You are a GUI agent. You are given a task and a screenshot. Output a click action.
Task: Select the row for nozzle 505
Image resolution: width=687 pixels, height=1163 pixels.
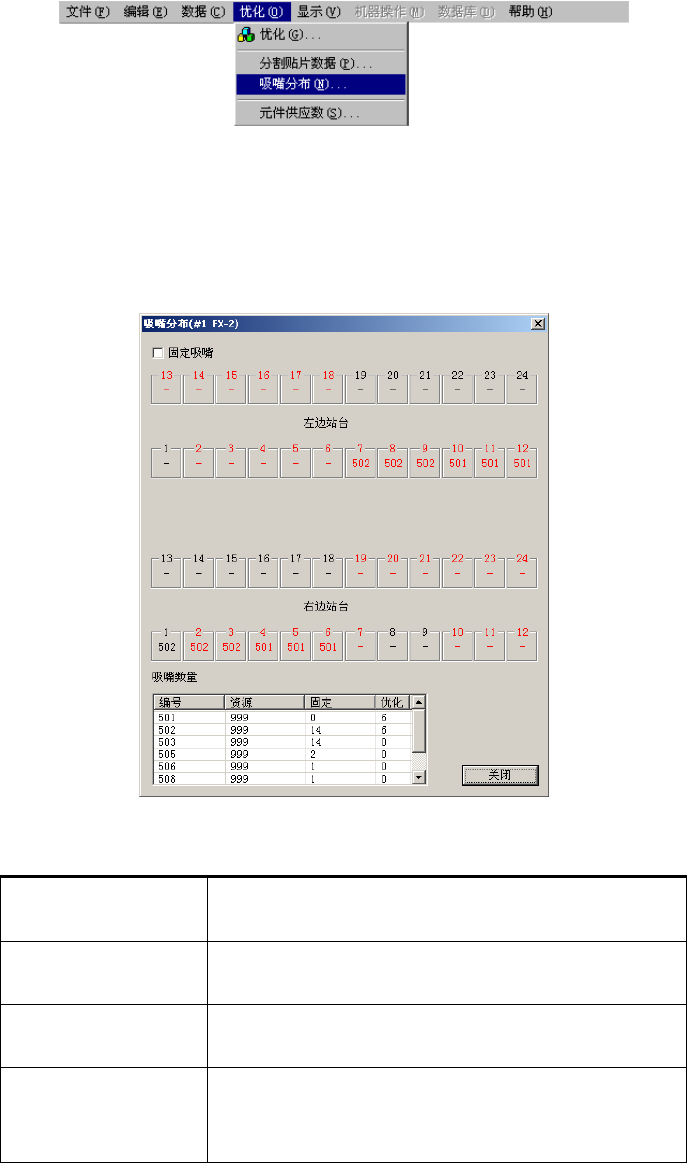point(282,754)
